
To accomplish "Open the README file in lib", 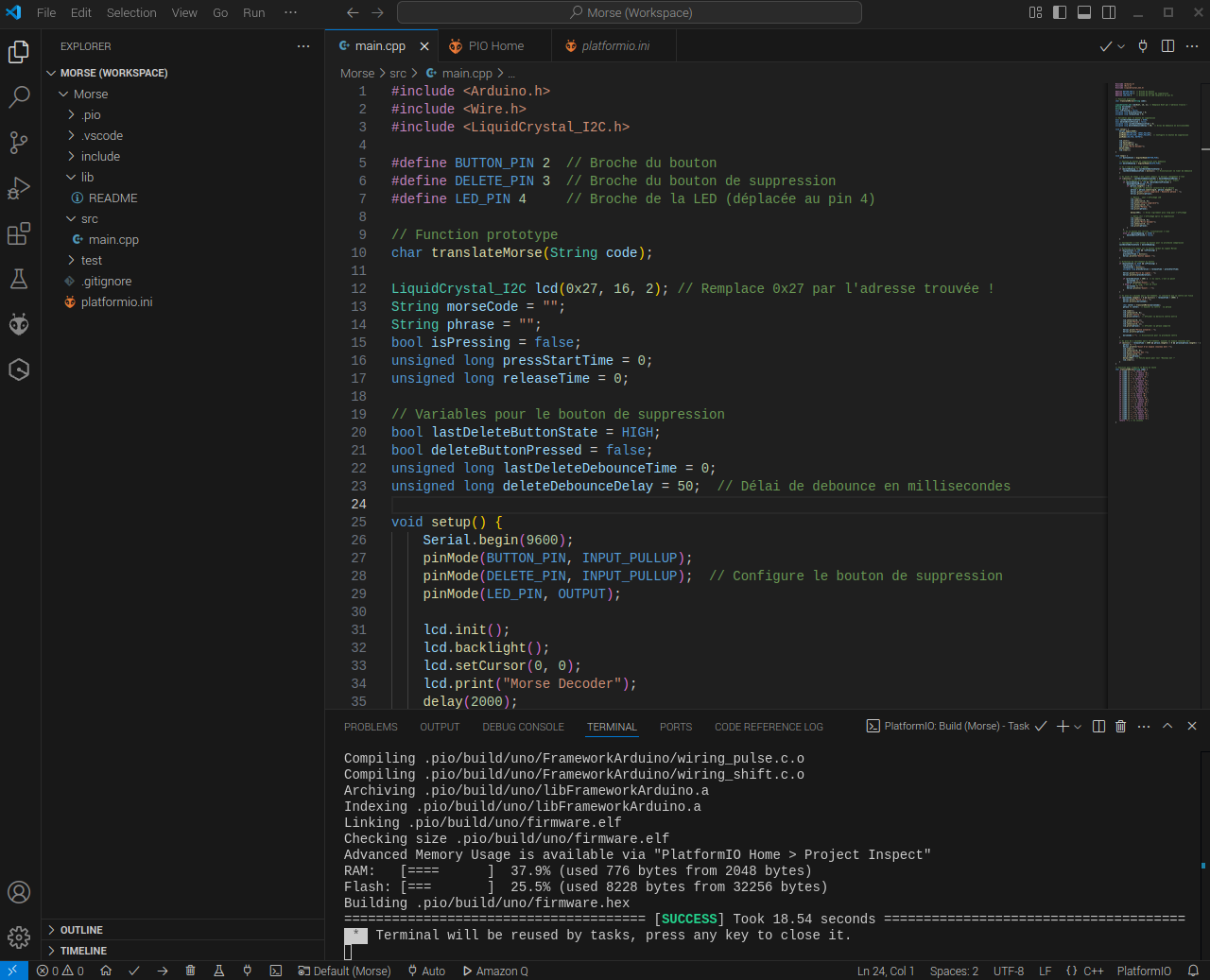I will pyautogui.click(x=113, y=198).
